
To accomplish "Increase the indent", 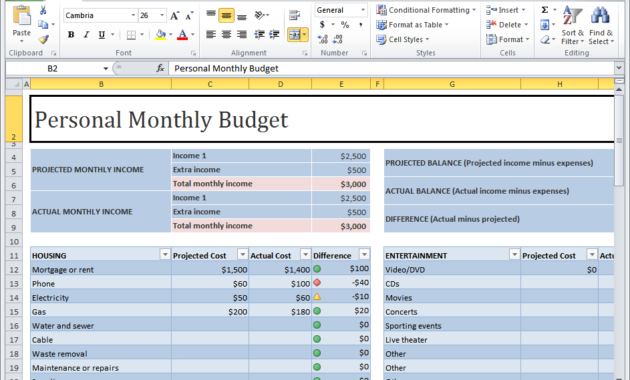I will click(274, 35).
